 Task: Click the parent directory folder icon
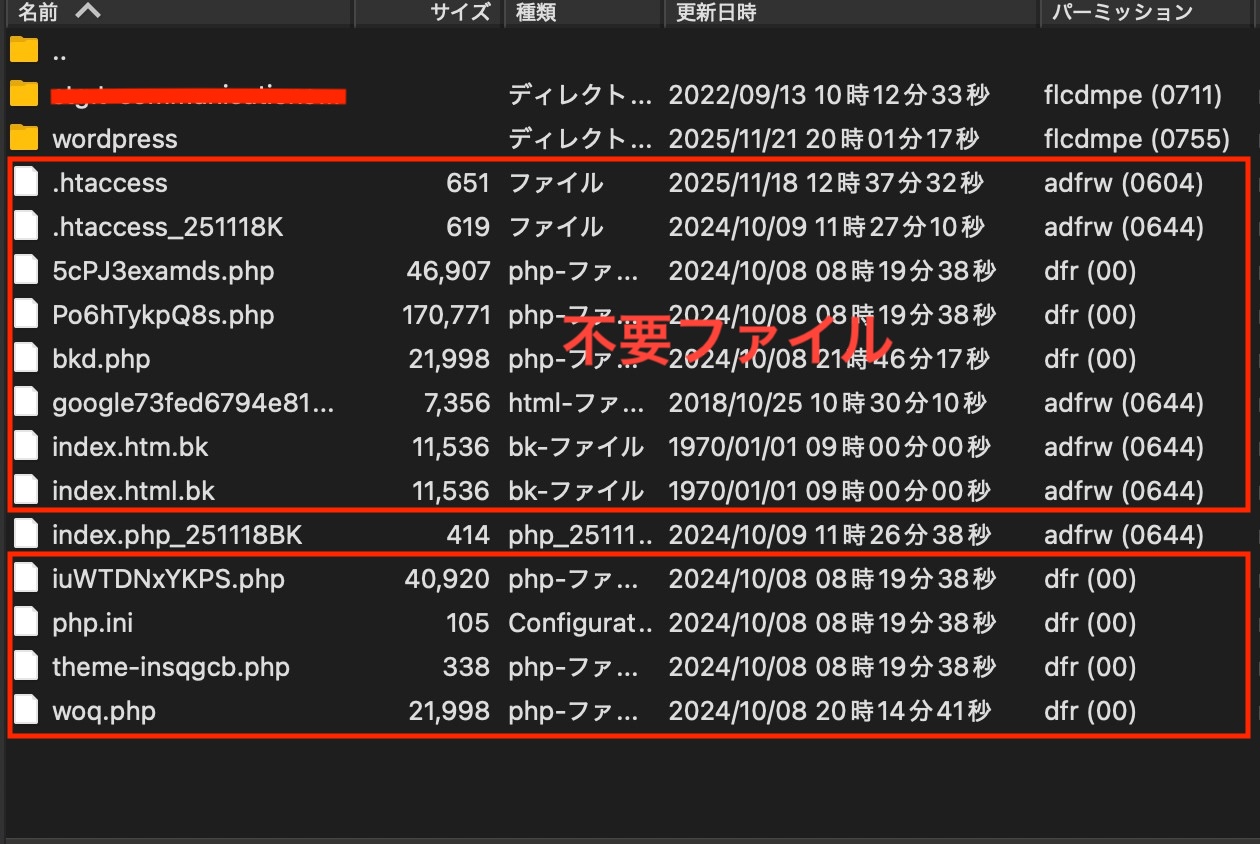click(24, 50)
